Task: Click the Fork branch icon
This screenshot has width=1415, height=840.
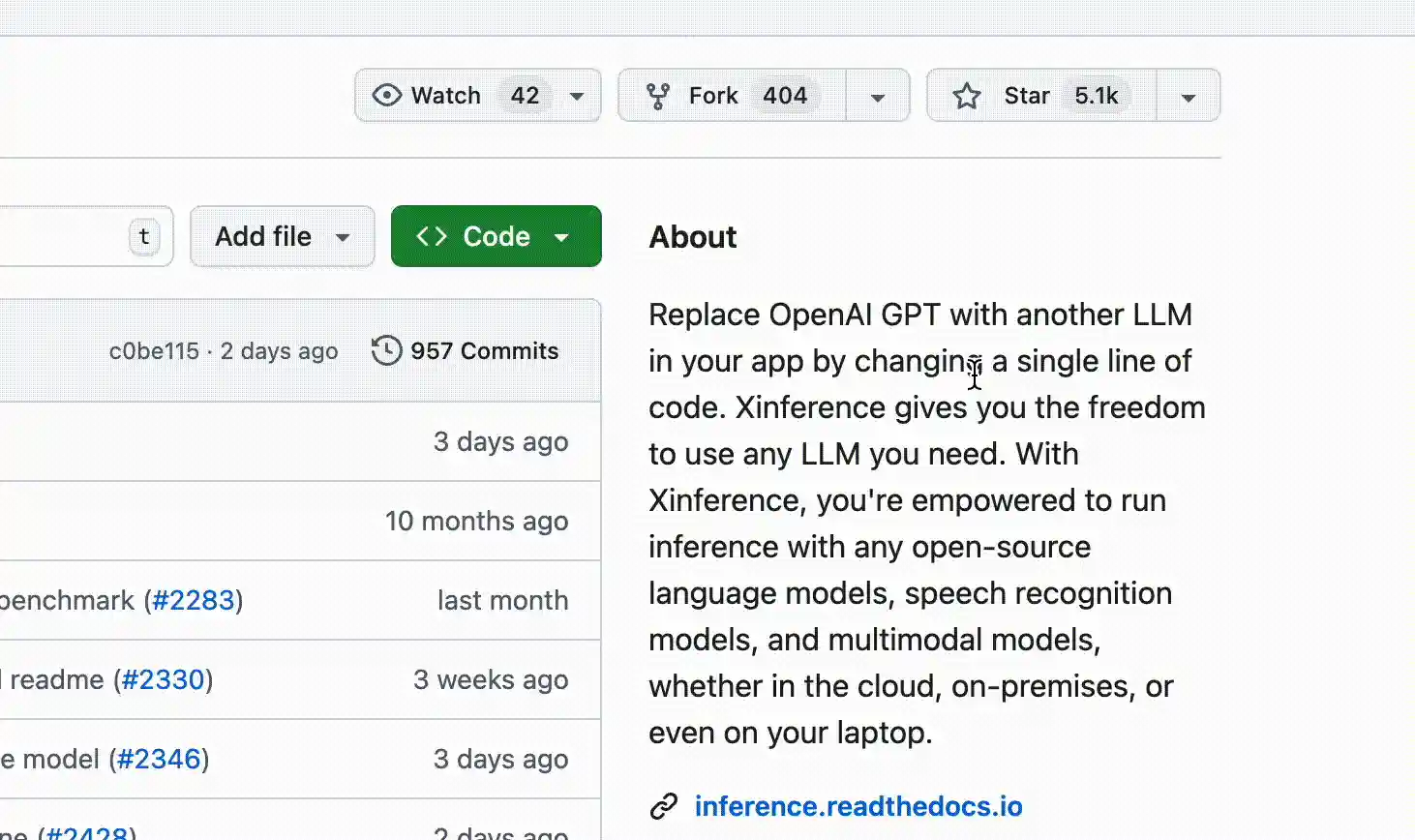Action: point(658,96)
